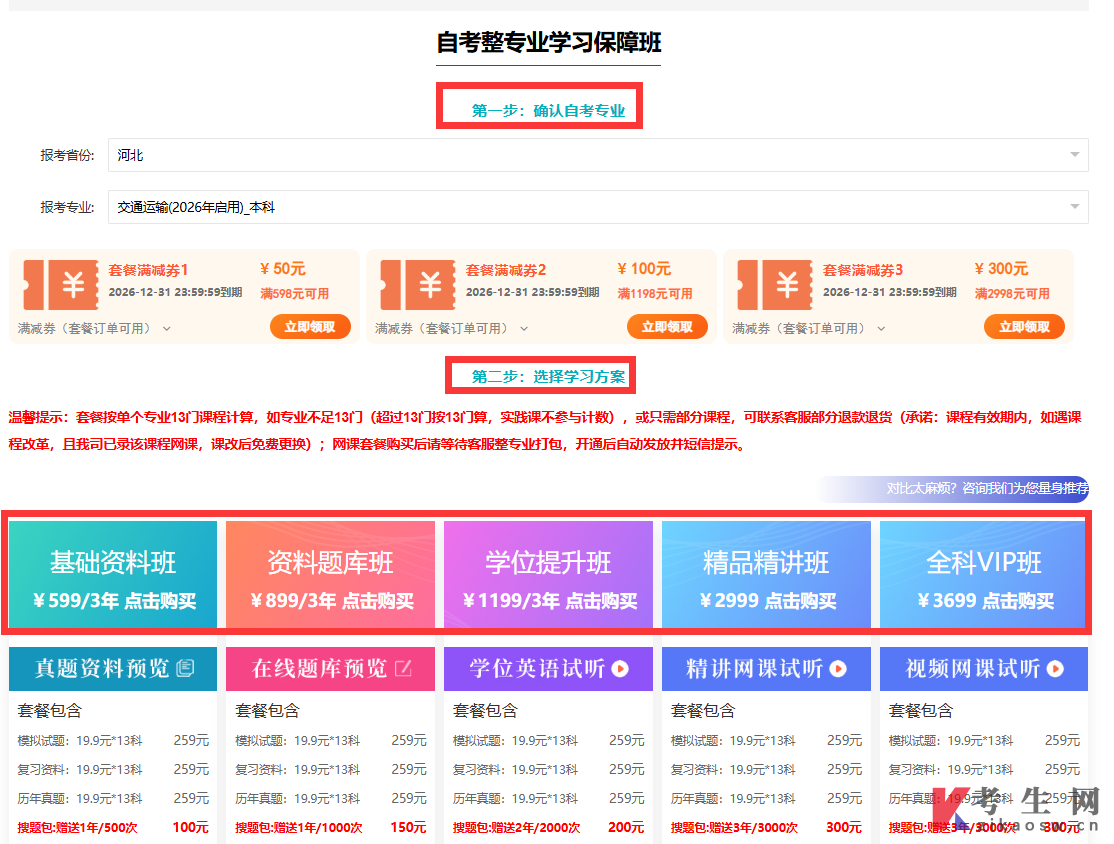Open 真题资料预览 button

(113, 669)
